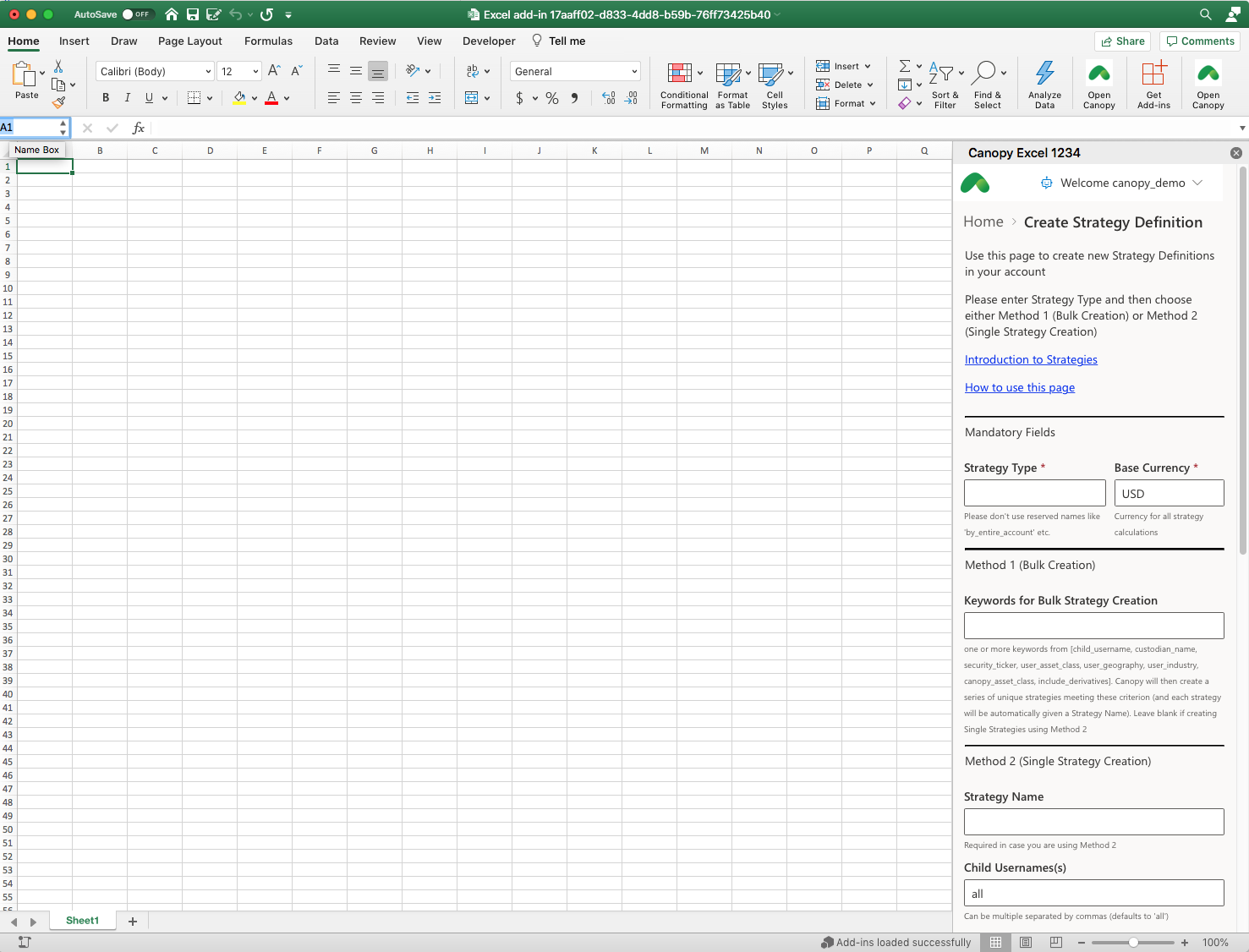The width and height of the screenshot is (1249, 952).
Task: Open the Introduction to Strategies link
Action: (1031, 359)
